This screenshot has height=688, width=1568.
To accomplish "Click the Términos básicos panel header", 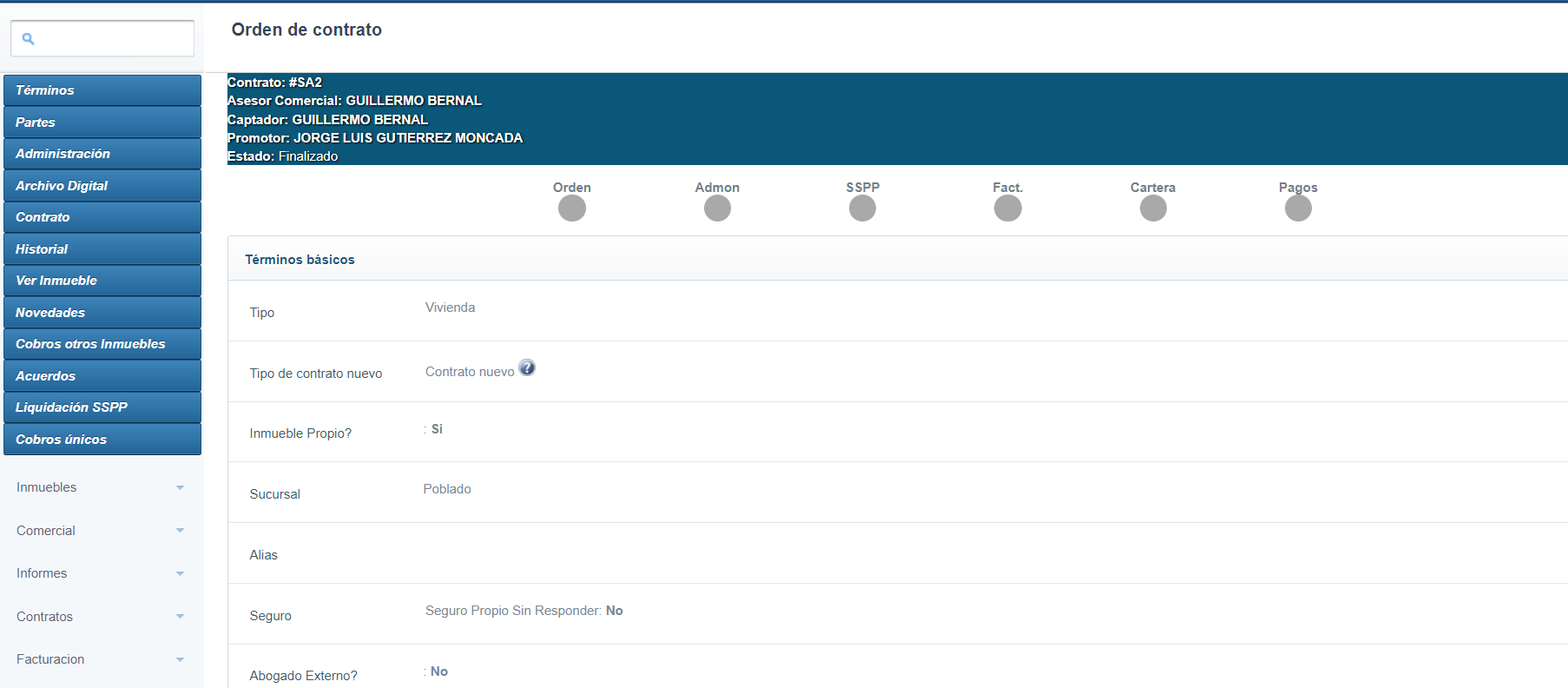I will pos(898,259).
